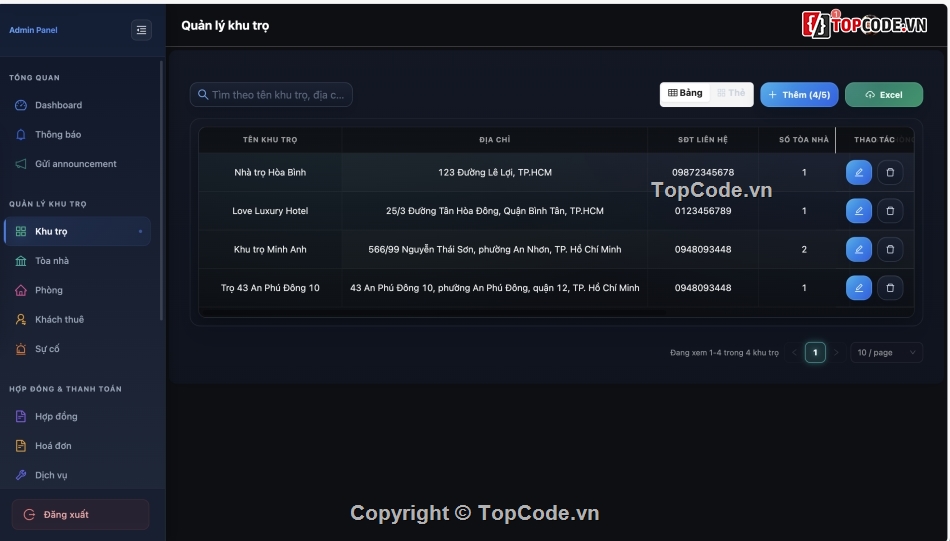950x541 pixels.
Task: Open the 10 / page size dropdown
Action: [886, 353]
